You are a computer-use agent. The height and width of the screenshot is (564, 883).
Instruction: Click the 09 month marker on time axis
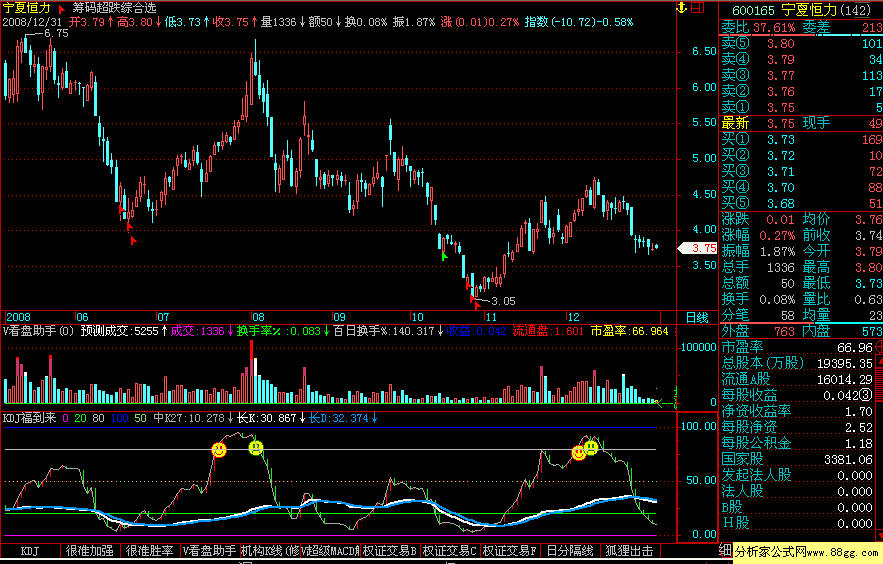tap(339, 317)
